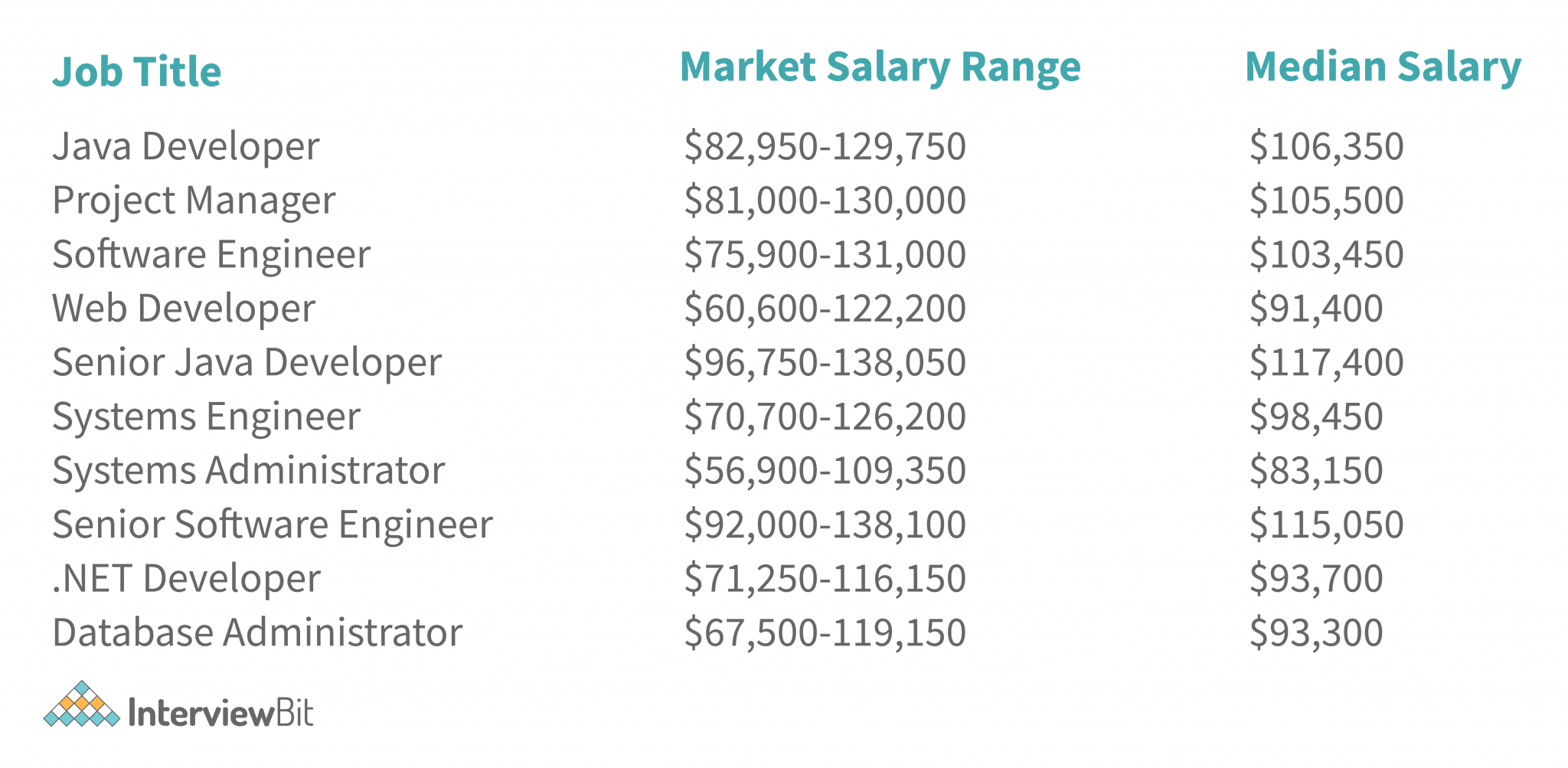Click the InterviewBit diamond logo icon
The height and width of the screenshot is (768, 1568).
(82, 704)
